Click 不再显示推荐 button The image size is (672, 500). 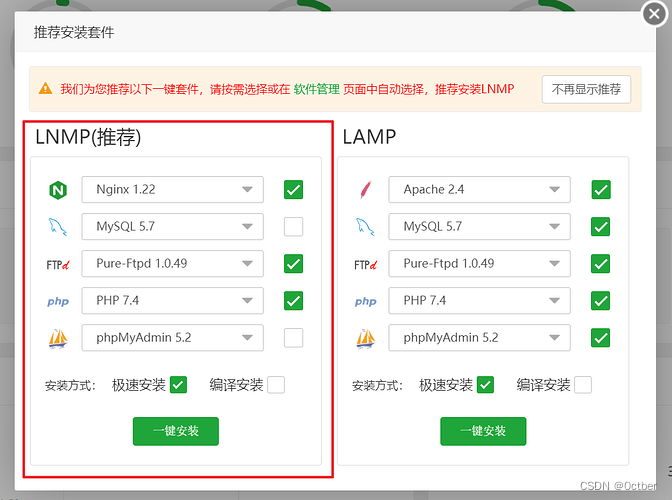tap(586, 89)
